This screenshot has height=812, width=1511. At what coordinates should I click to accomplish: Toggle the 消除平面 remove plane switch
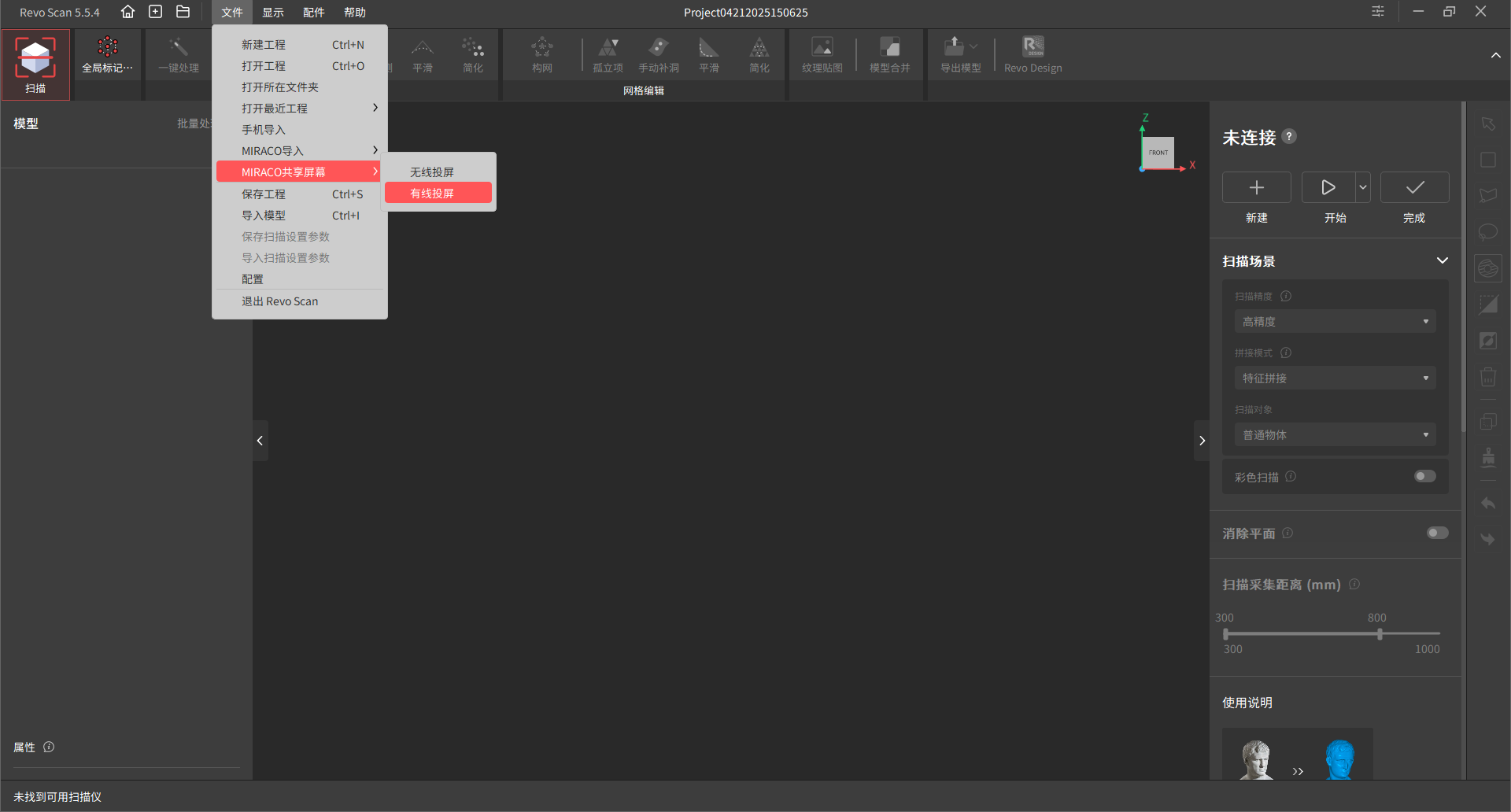click(x=1438, y=533)
